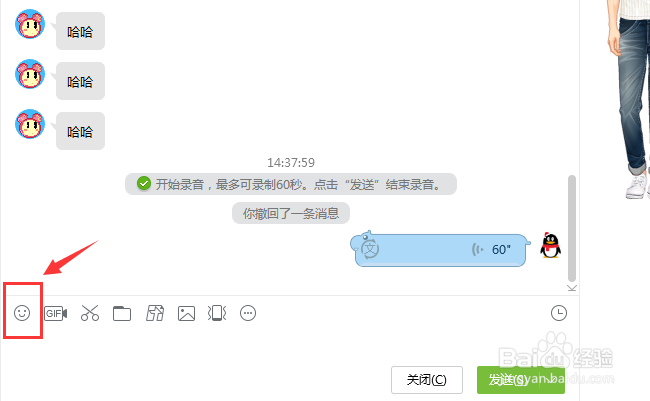Select the scissors screenshot tool
Image resolution: width=650 pixels, height=401 pixels.
click(90, 313)
